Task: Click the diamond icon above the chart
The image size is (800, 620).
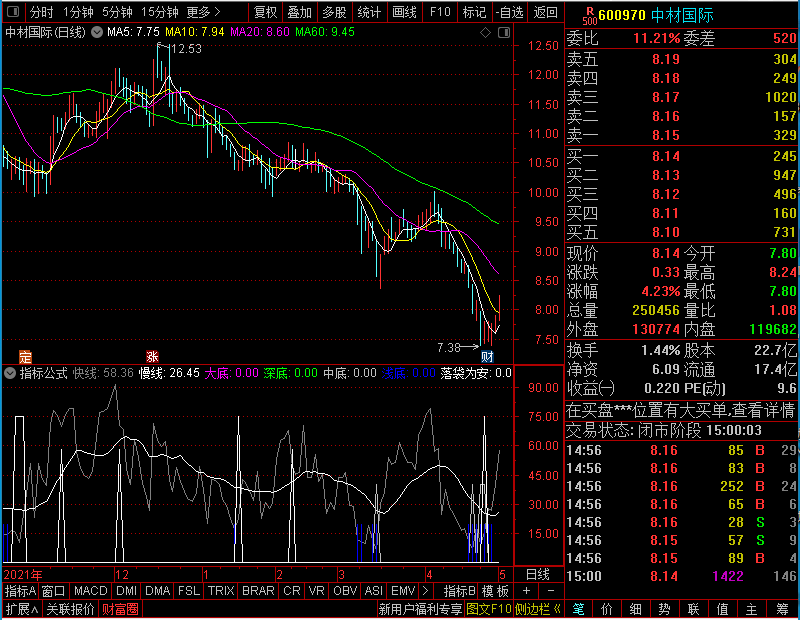Action: click(x=485, y=33)
